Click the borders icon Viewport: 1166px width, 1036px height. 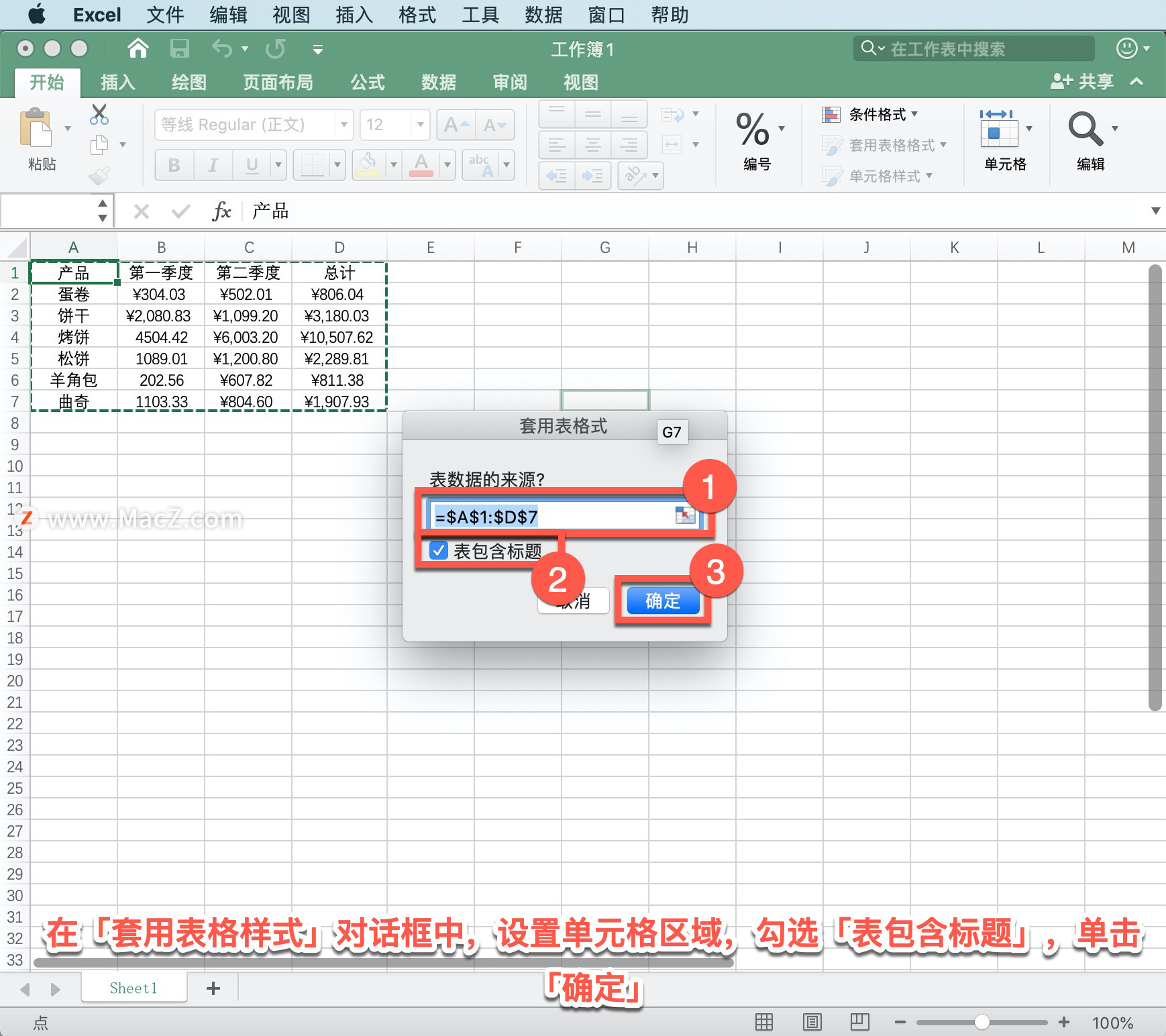click(312, 164)
